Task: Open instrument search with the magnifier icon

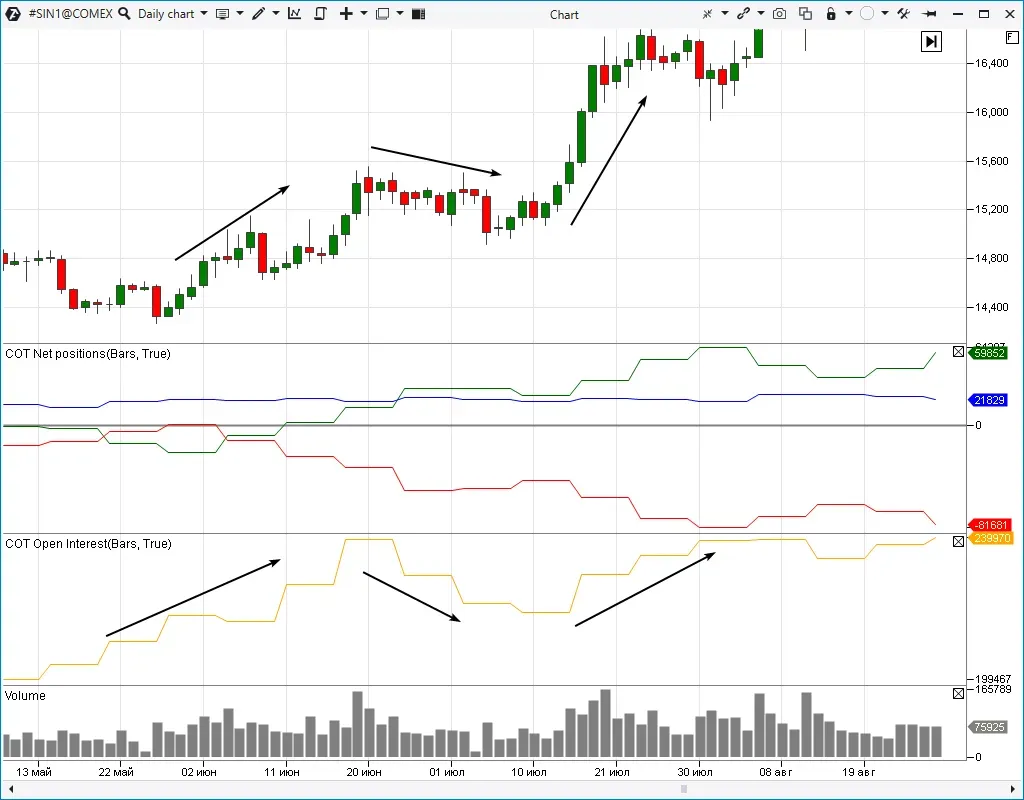Action: click(x=124, y=14)
